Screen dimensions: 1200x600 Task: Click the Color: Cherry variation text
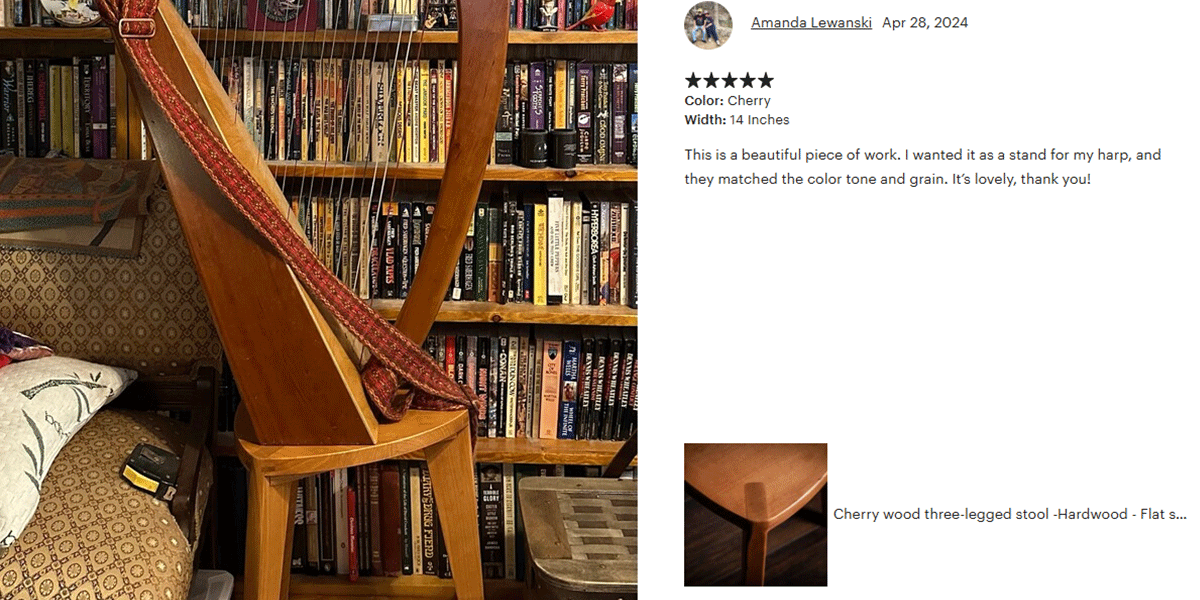pyautogui.click(x=727, y=101)
